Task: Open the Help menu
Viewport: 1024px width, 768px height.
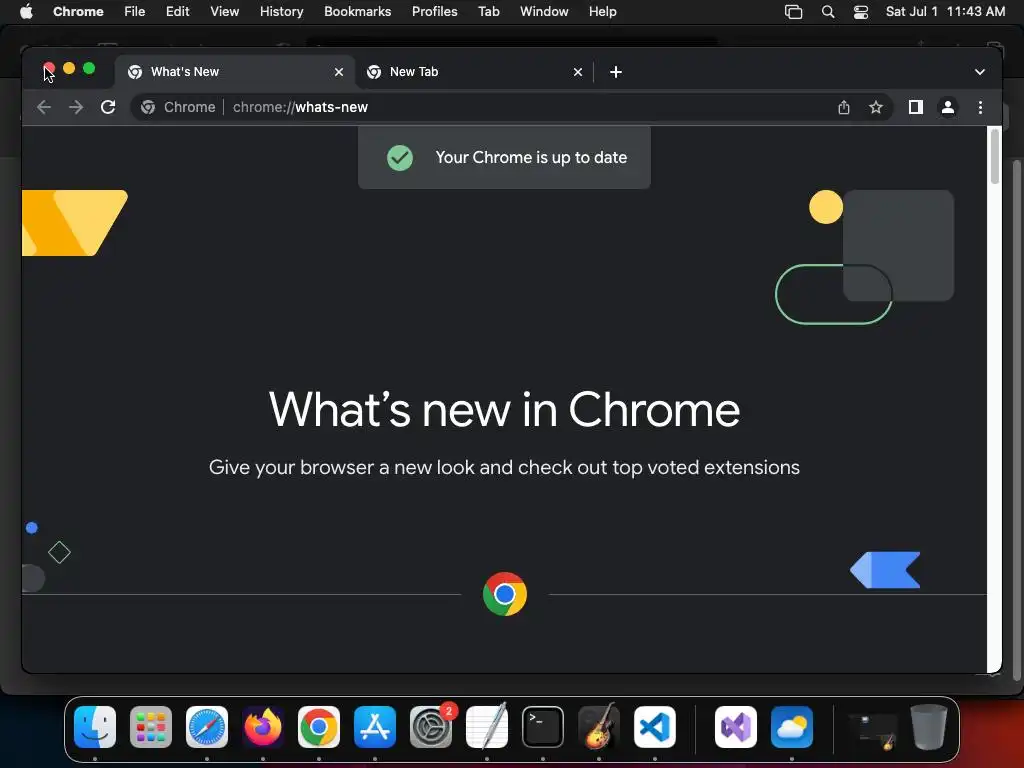Action: coord(602,12)
